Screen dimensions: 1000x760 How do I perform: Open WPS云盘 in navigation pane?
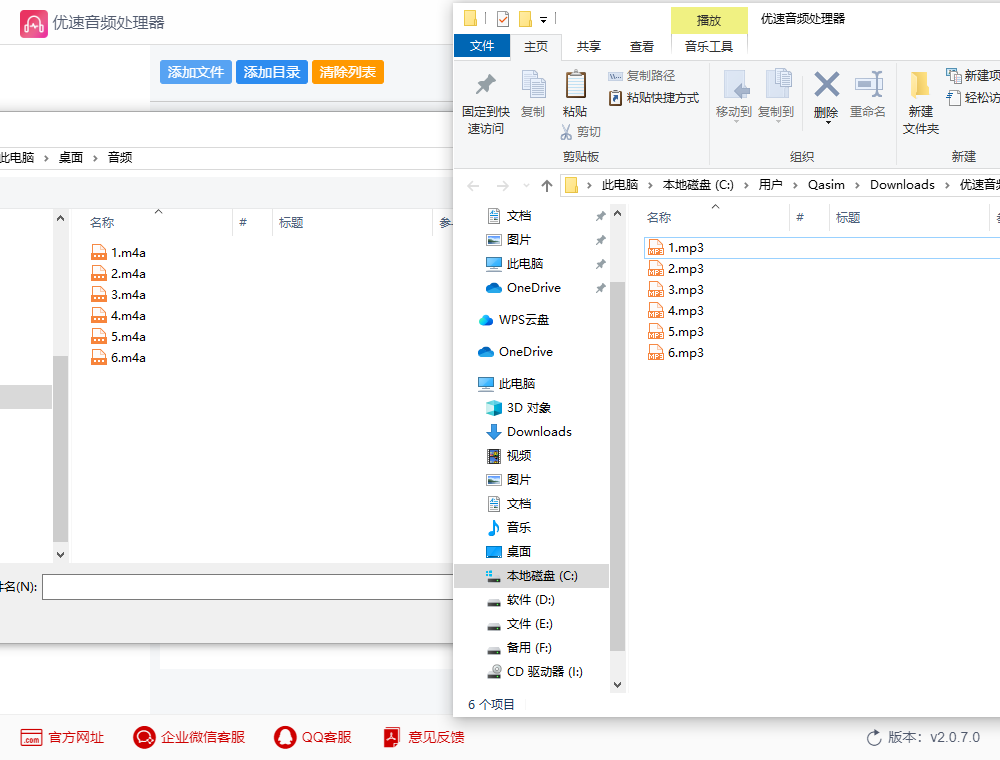(x=514, y=320)
